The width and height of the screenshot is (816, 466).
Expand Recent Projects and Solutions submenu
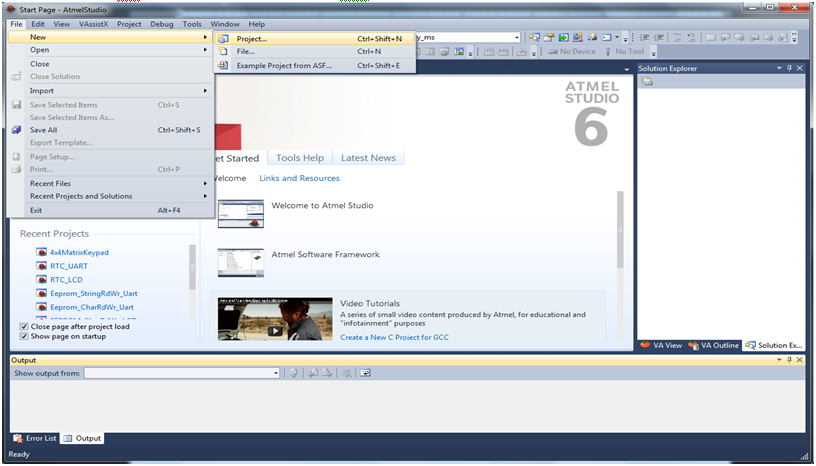click(110, 196)
